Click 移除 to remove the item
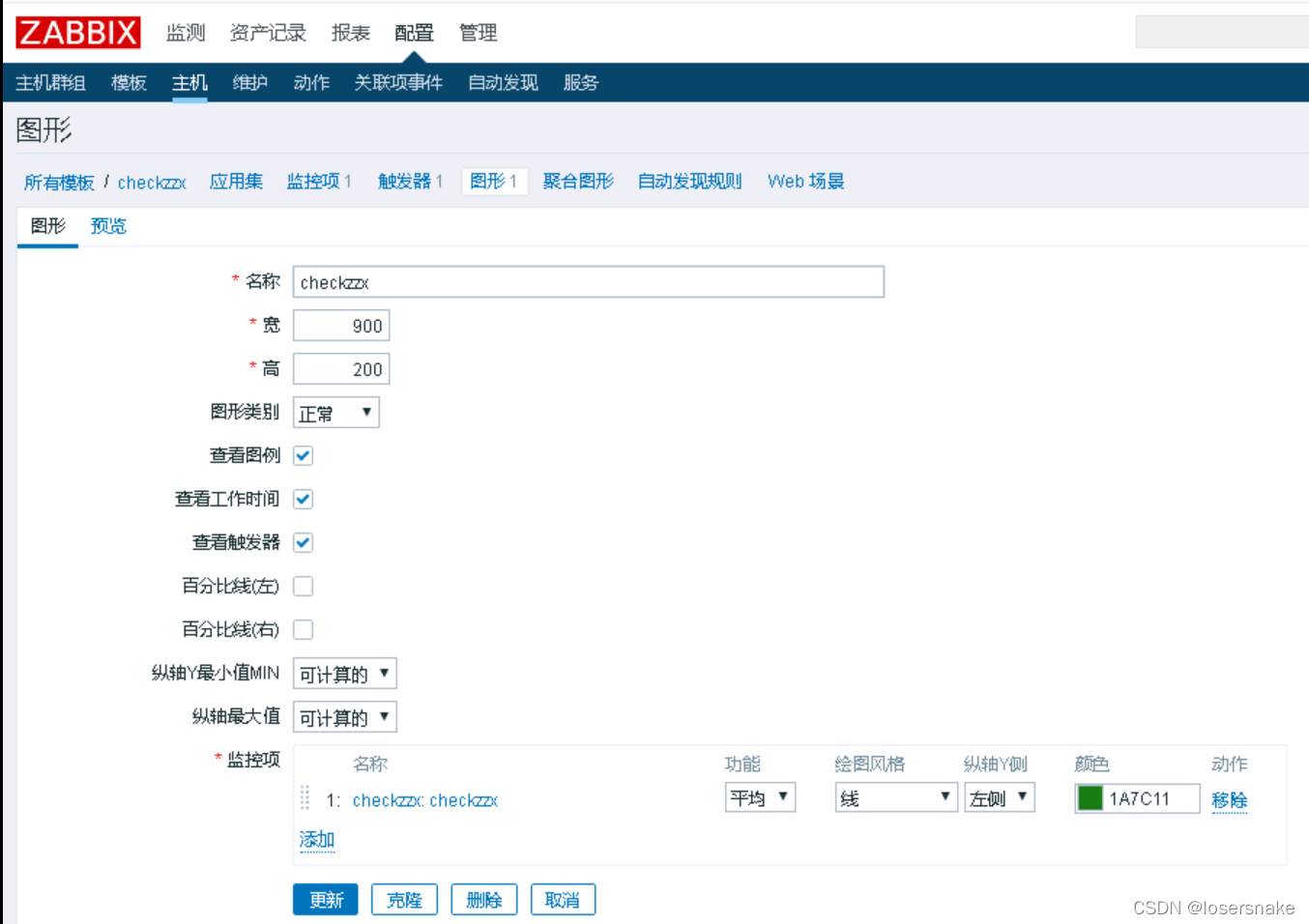Image resolution: width=1309 pixels, height=924 pixels. (1229, 800)
